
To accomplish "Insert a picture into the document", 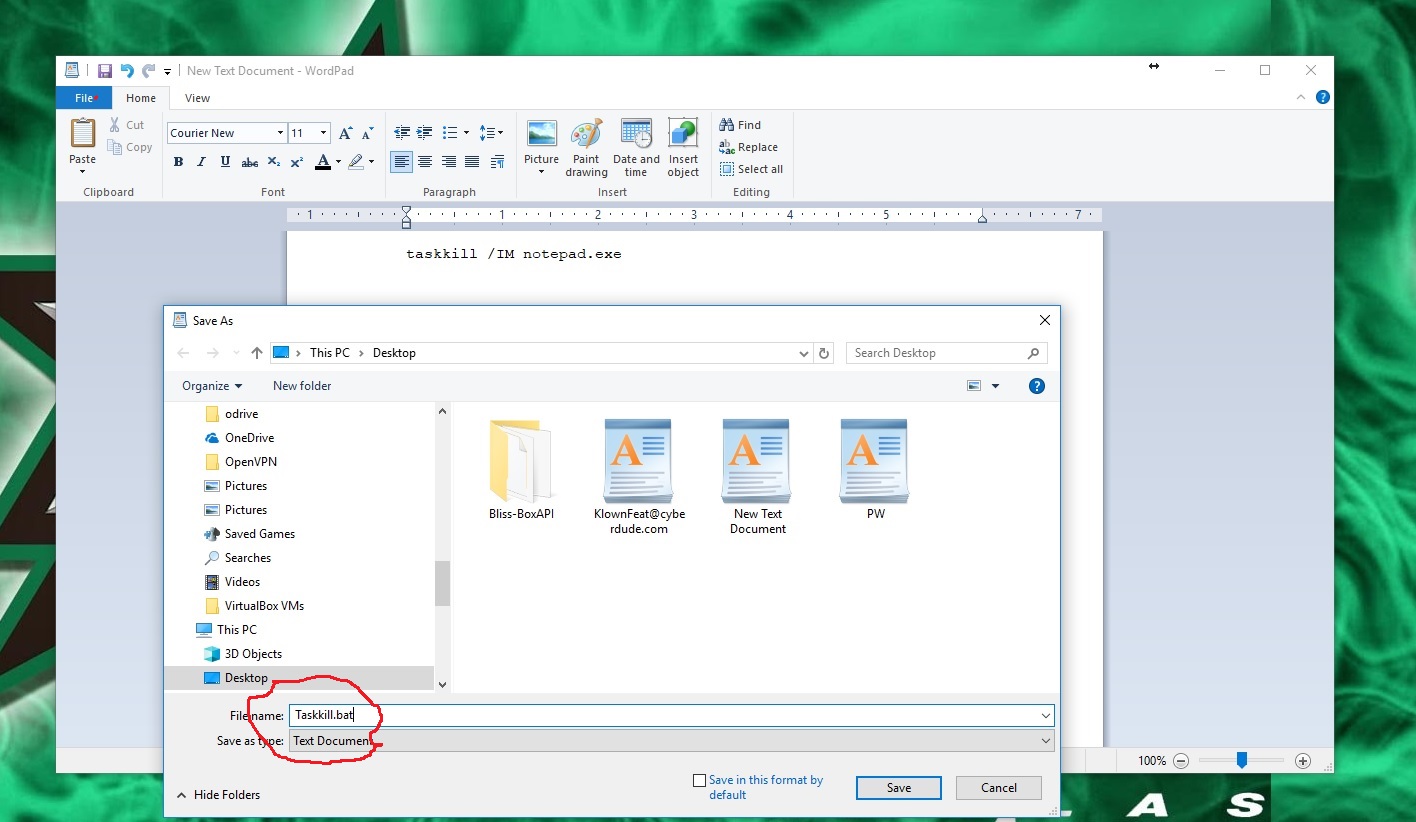I will (542, 134).
